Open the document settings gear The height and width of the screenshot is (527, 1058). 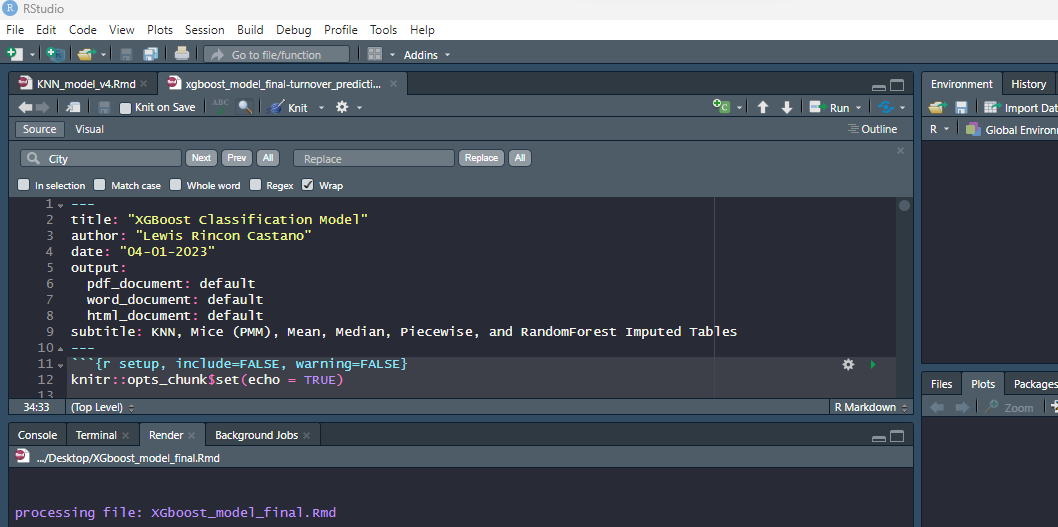342,107
